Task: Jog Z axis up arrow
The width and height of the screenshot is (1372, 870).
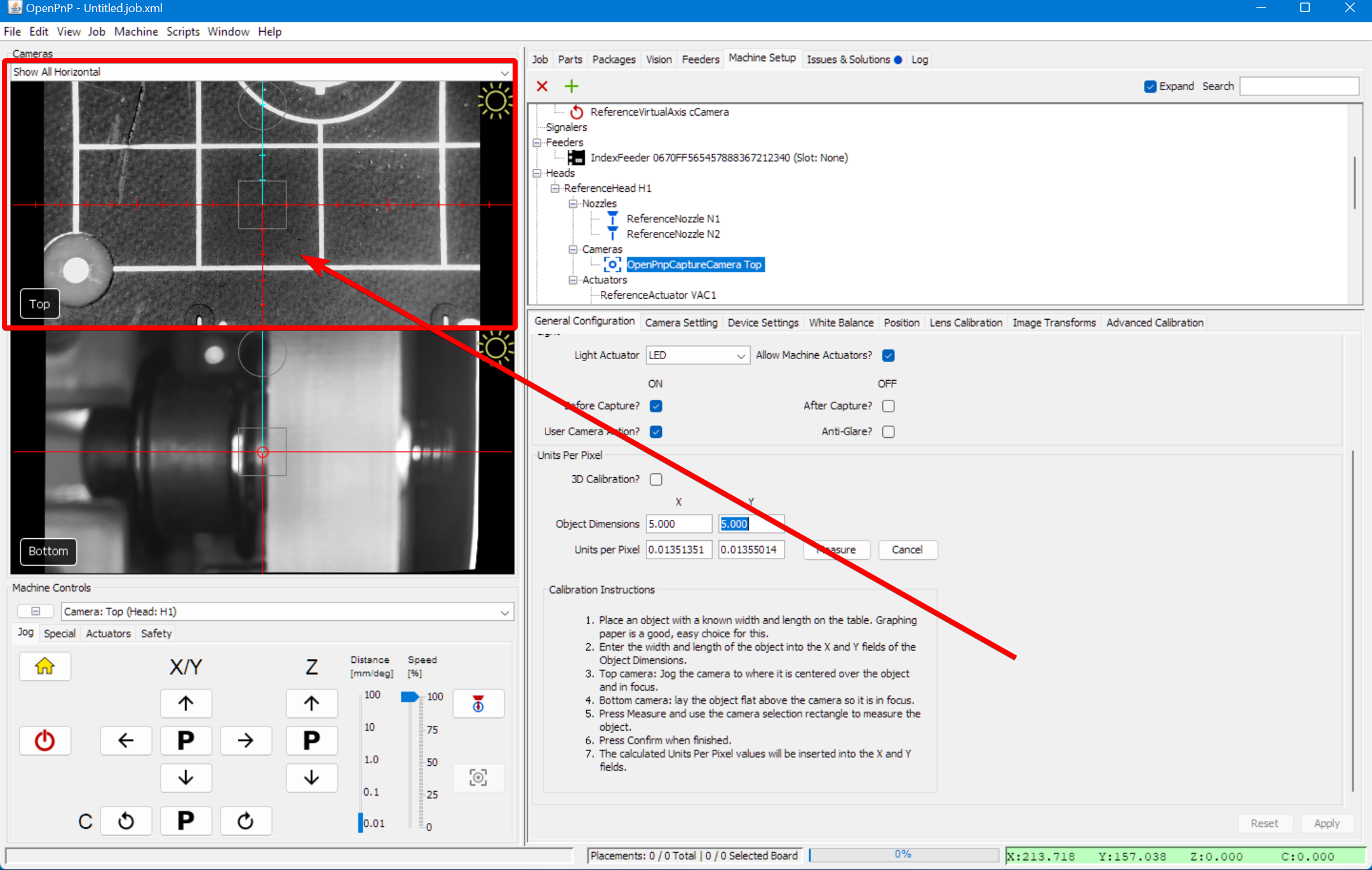Action: [x=311, y=703]
